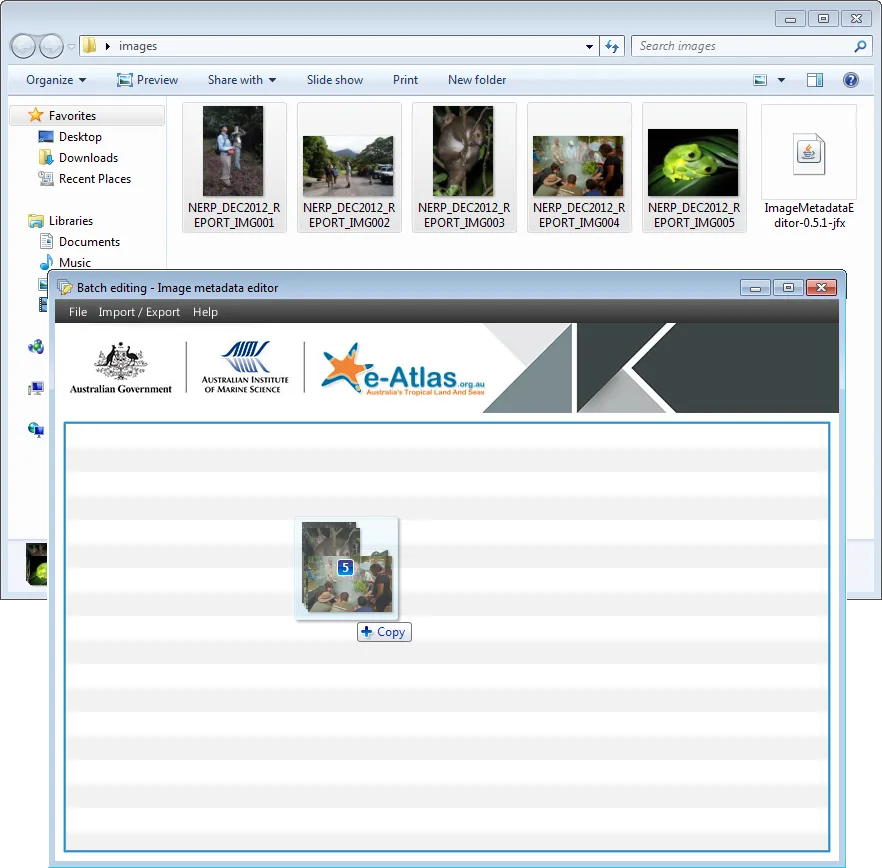Click the Network icon in navigation pane
Viewport: 882px width, 868px height.
pyautogui.click(x=36, y=430)
